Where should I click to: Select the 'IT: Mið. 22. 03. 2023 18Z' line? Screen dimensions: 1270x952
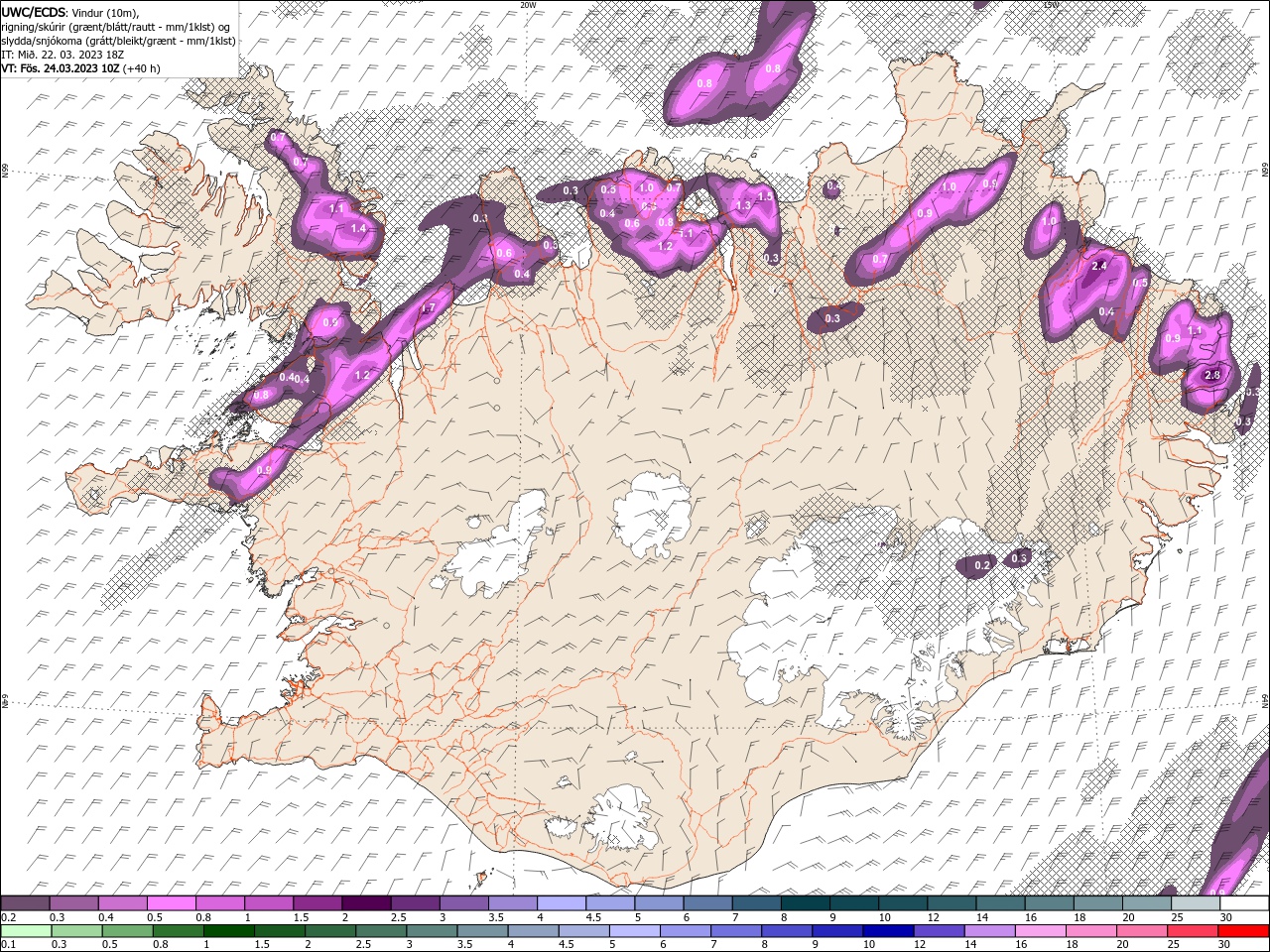(63, 55)
